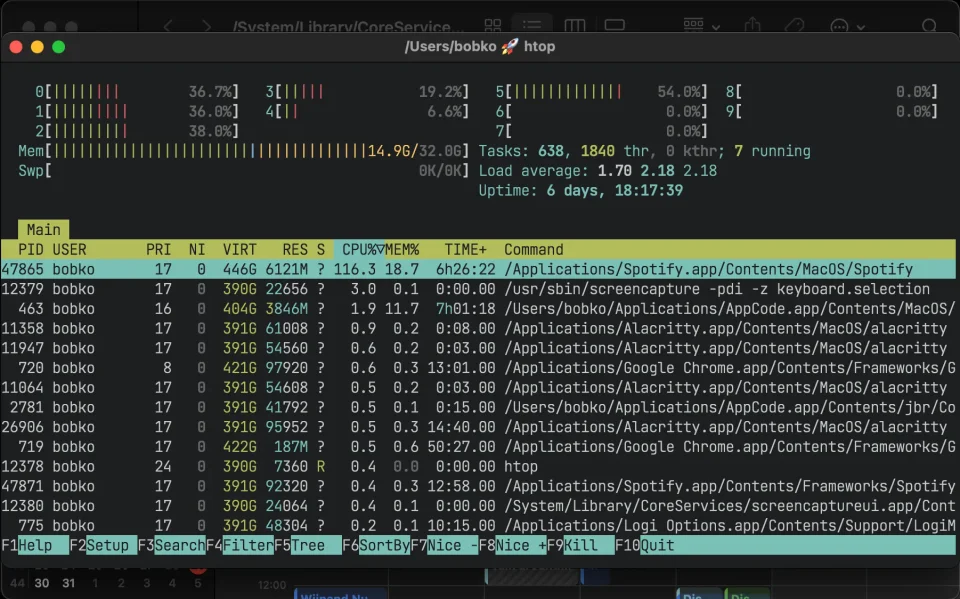960x599 pixels.
Task: Open the Finder search icon
Action: 929,26
